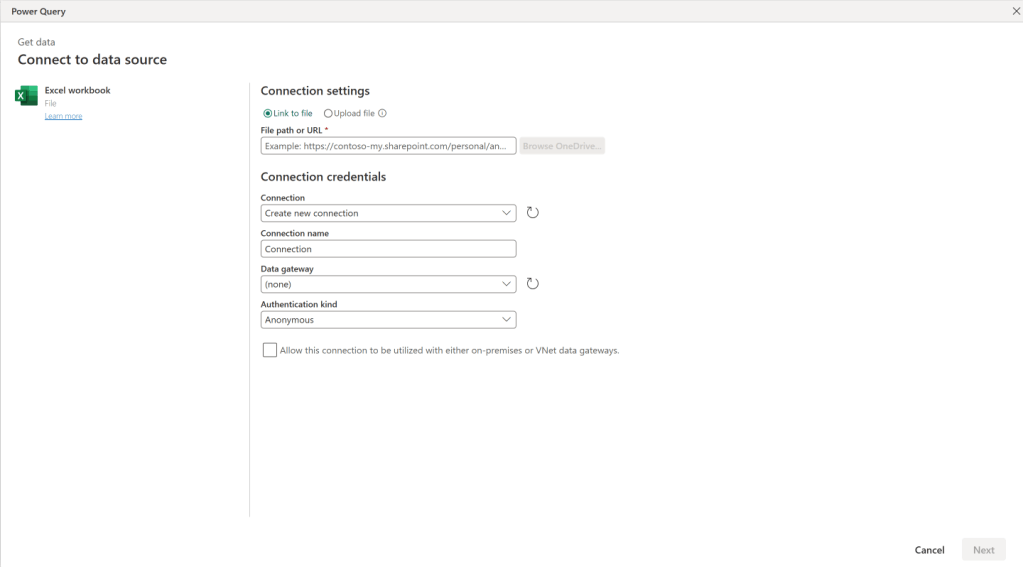This screenshot has width=1023, height=567.
Task: Open the Create new connection dropdown
Action: tap(388, 213)
